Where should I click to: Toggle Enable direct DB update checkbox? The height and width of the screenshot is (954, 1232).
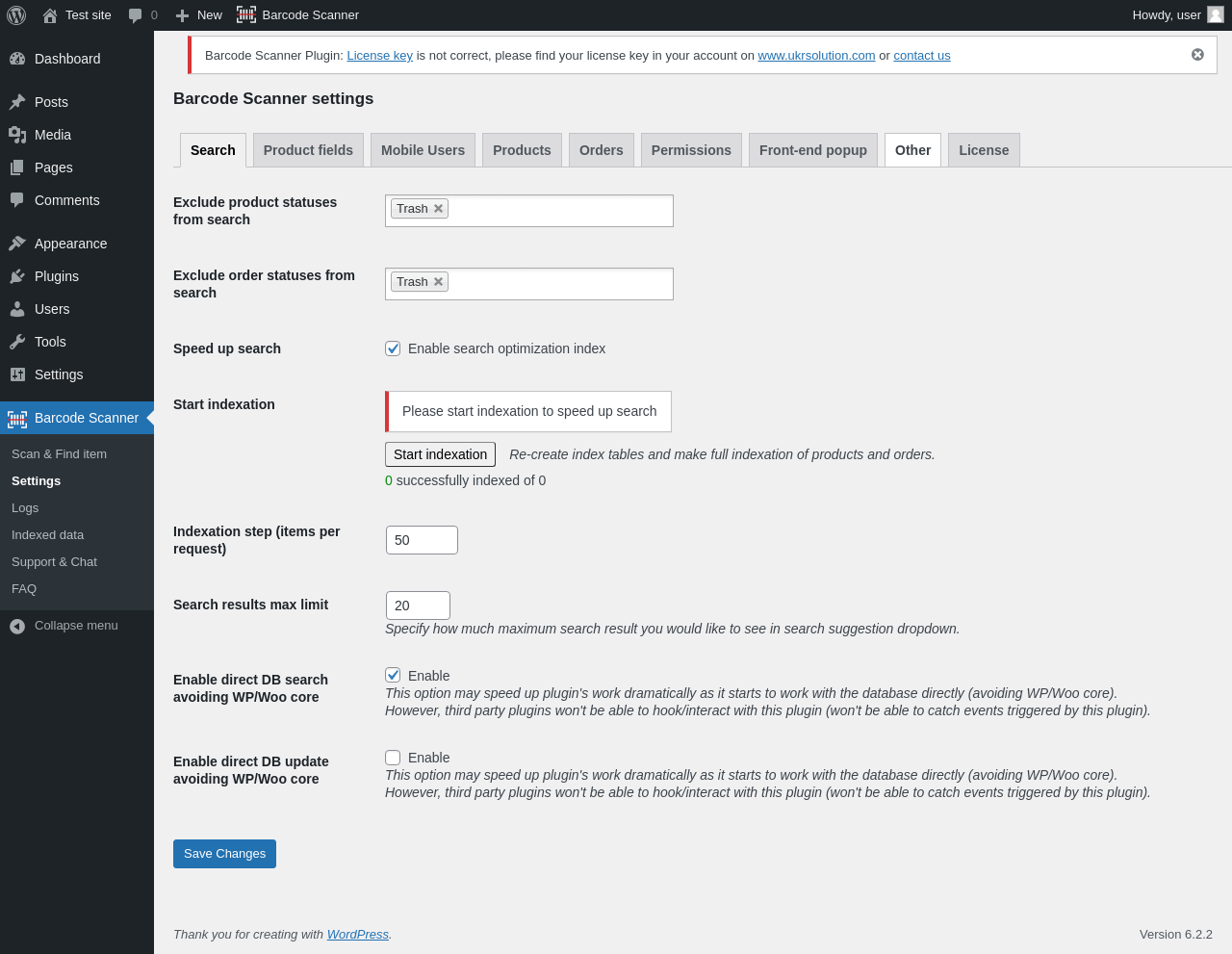393,758
